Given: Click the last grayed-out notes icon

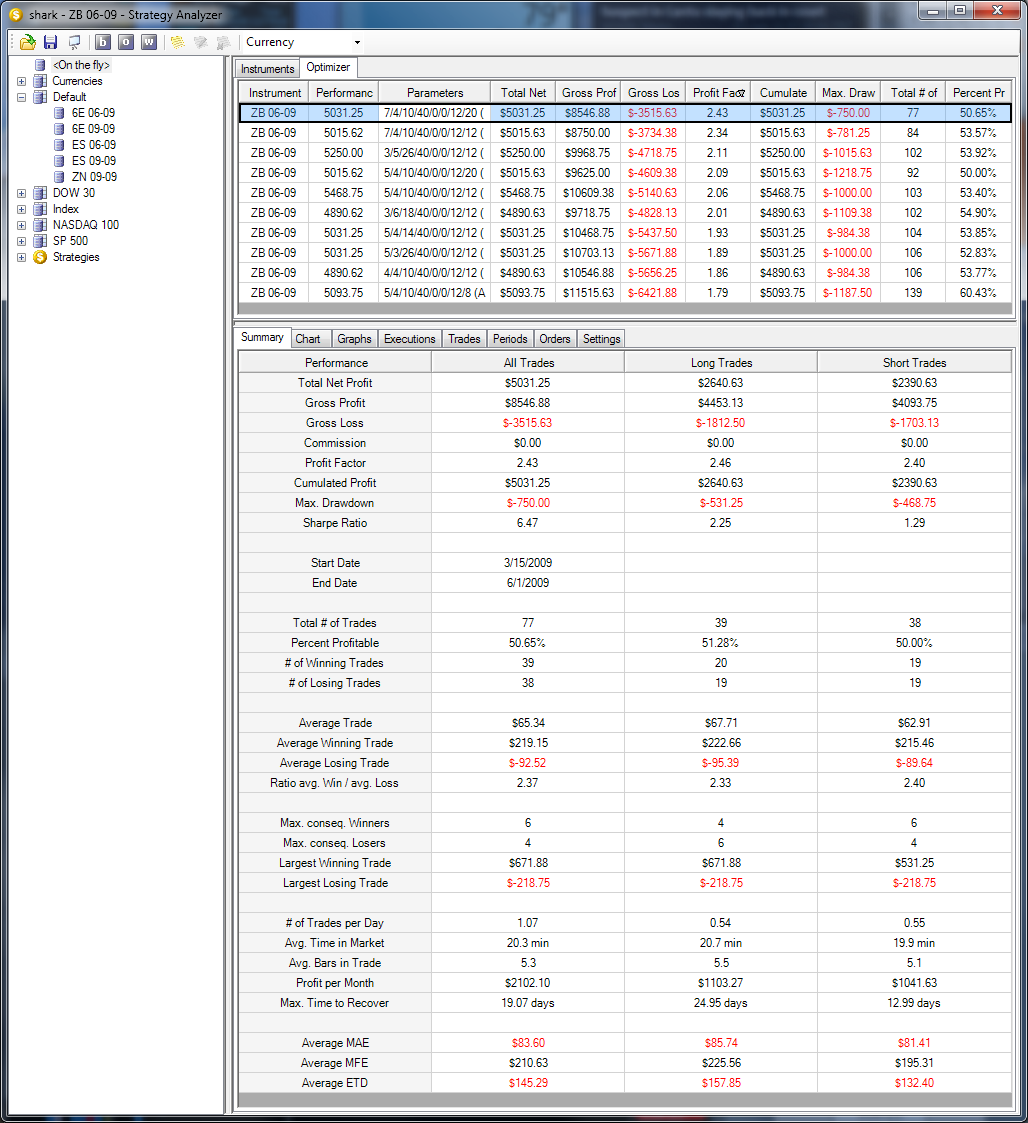Looking at the screenshot, I should point(224,42).
